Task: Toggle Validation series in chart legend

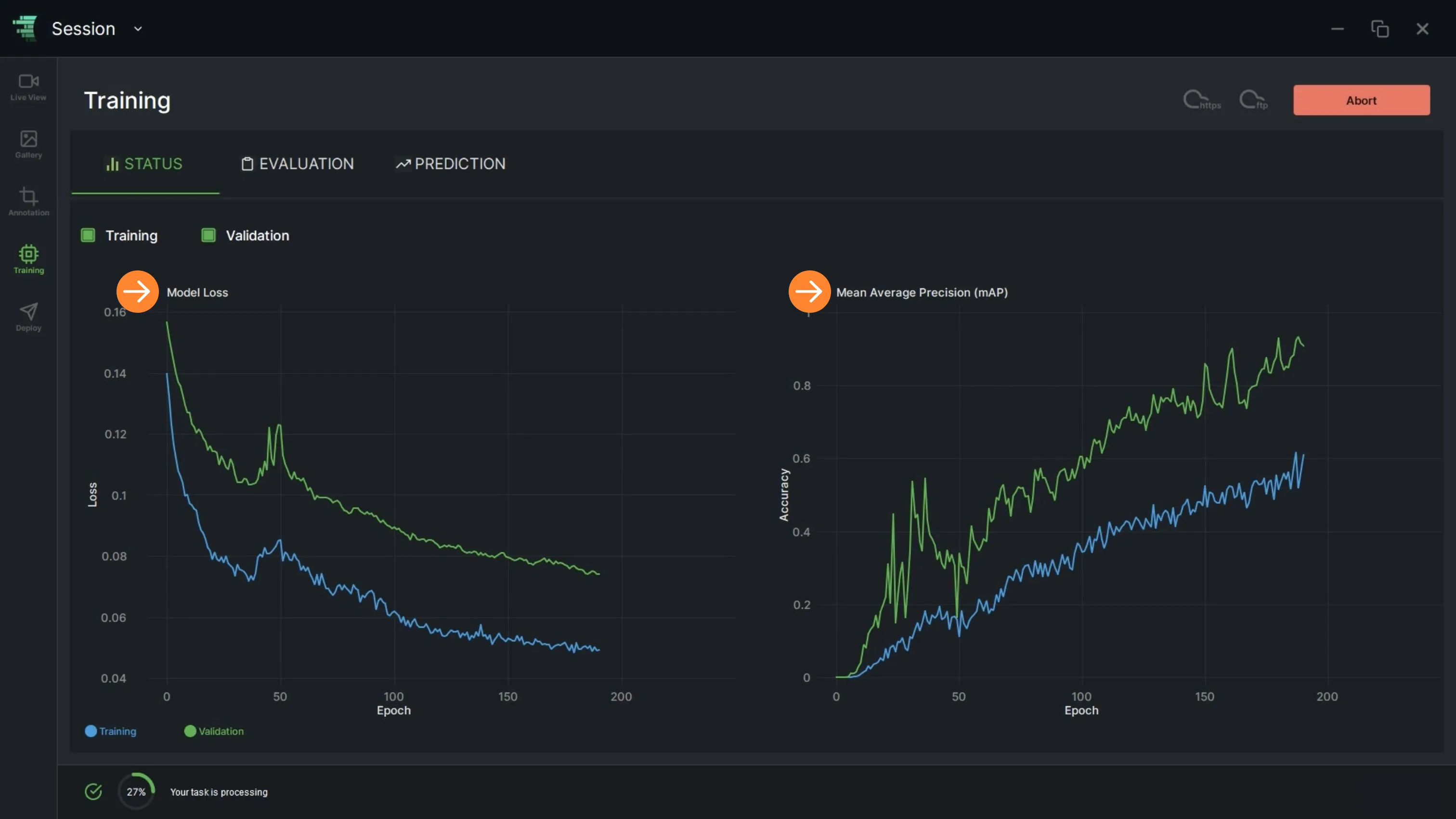Action: pos(214,731)
